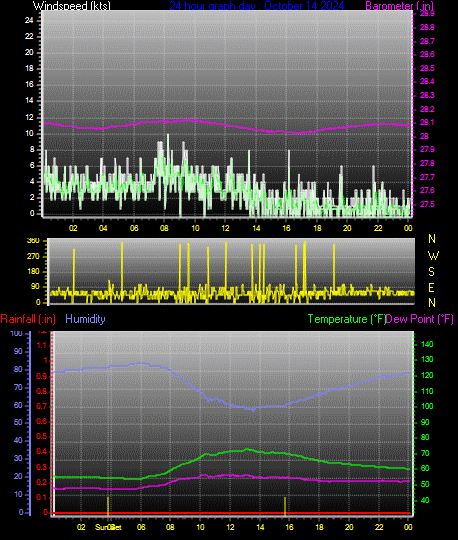Click the blue 0 on the humidity axis
Image resolution: width=458 pixels, height=540 pixels.
pos(21,512)
